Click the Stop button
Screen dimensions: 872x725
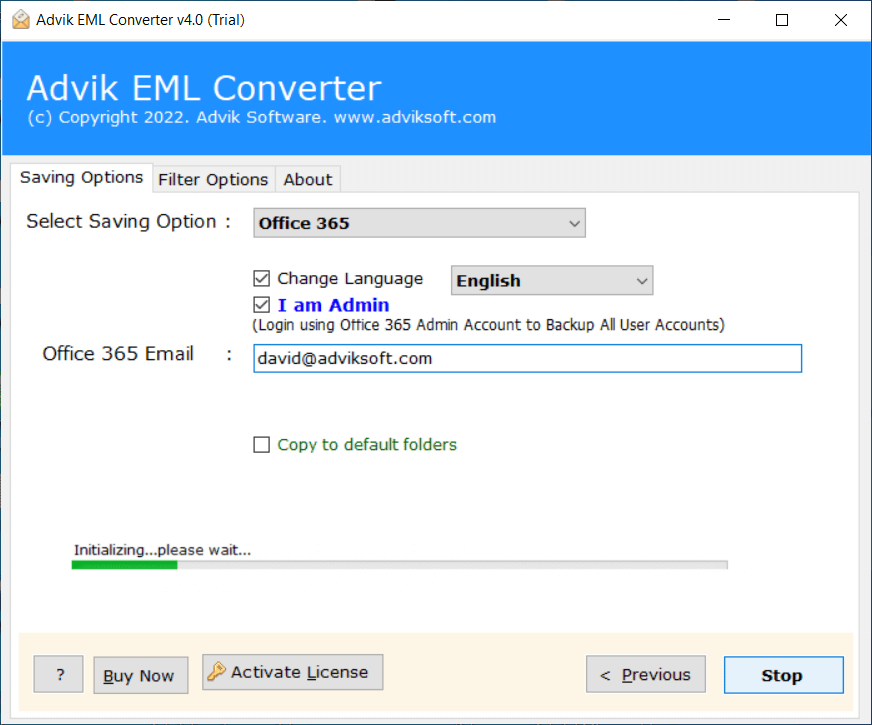(784, 675)
